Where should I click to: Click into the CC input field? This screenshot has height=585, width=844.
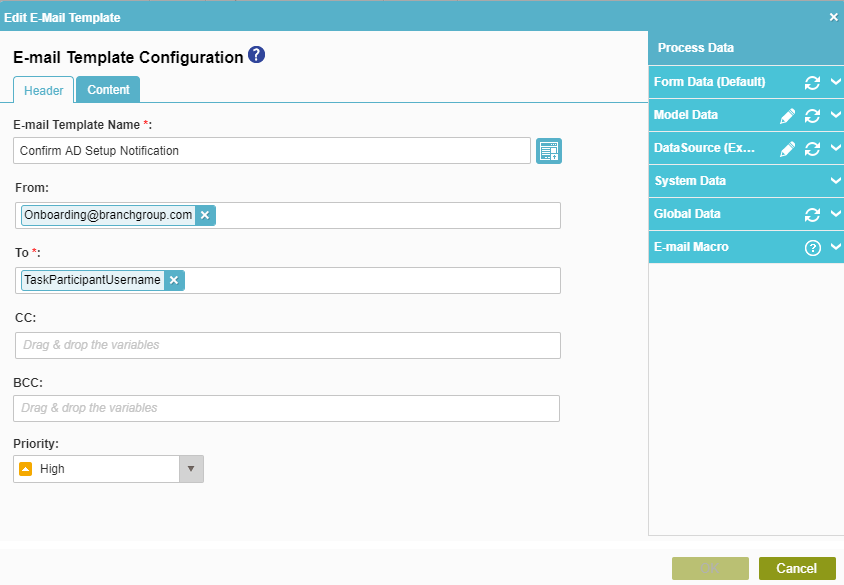287,345
